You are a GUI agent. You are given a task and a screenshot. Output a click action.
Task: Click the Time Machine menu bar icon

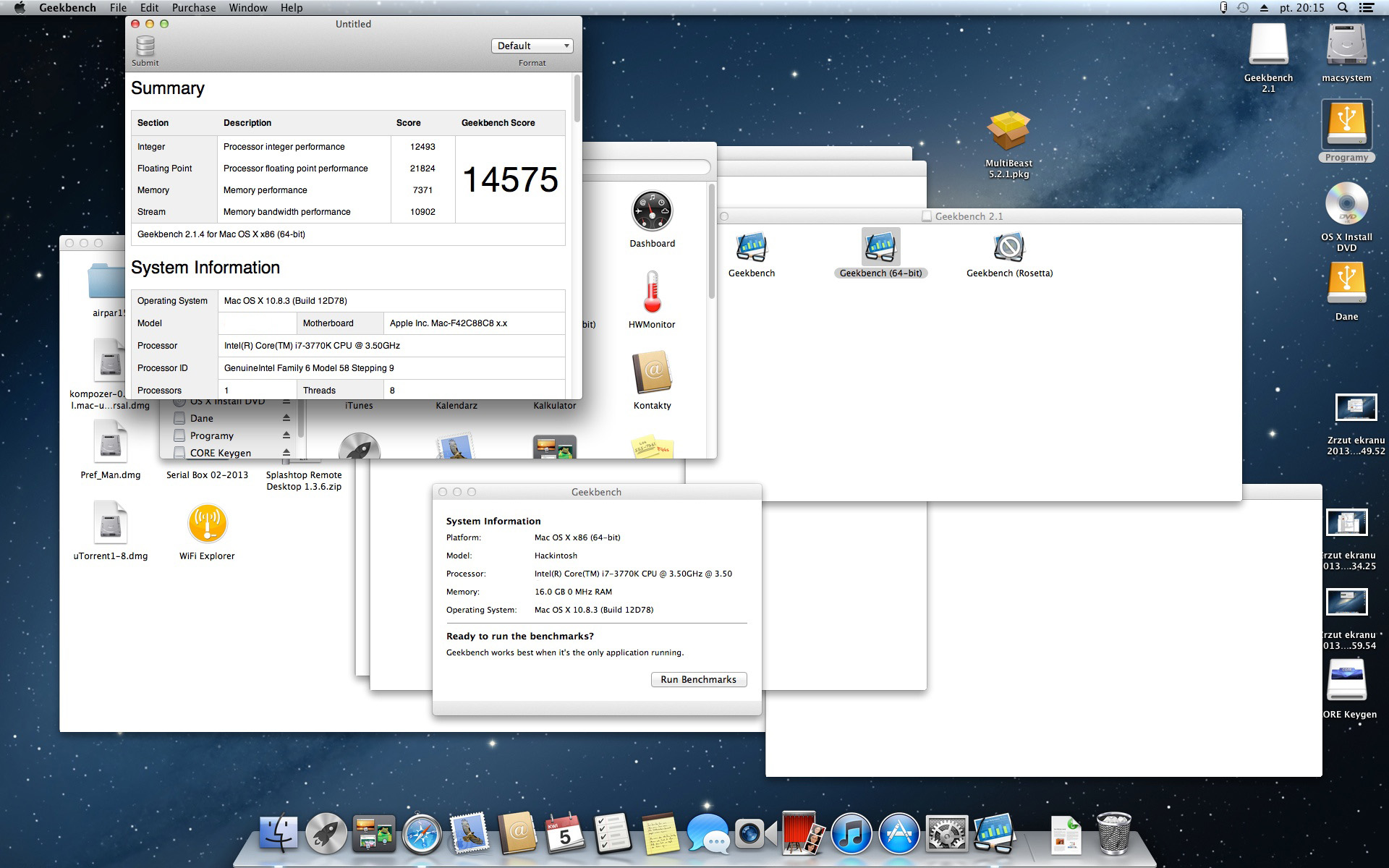pyautogui.click(x=1243, y=8)
